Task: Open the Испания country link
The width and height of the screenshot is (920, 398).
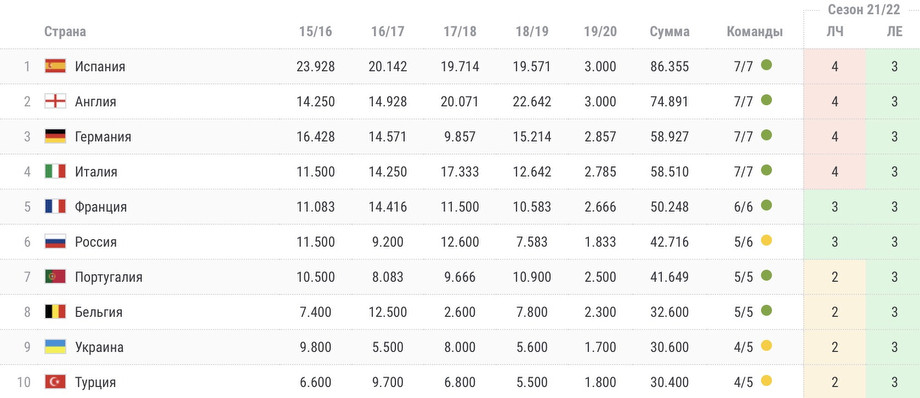Action: tap(100, 66)
